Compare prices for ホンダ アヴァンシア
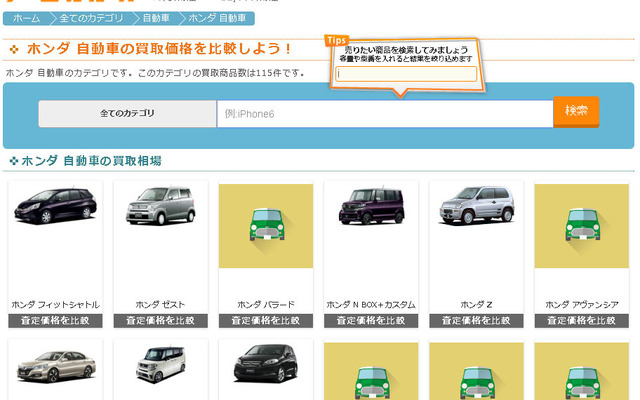 pyautogui.click(x=582, y=321)
